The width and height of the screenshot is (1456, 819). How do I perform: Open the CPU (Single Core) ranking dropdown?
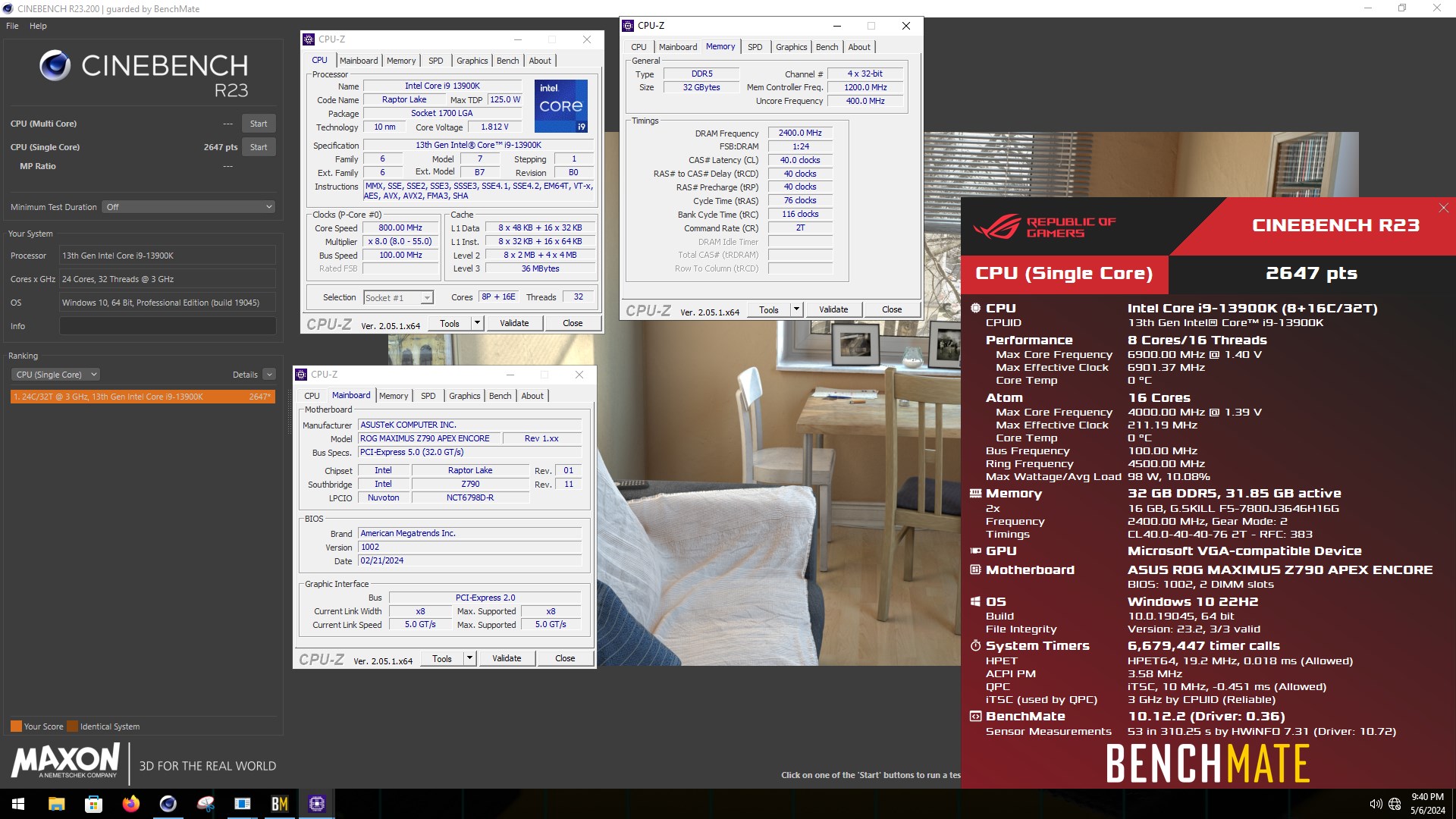coord(56,375)
